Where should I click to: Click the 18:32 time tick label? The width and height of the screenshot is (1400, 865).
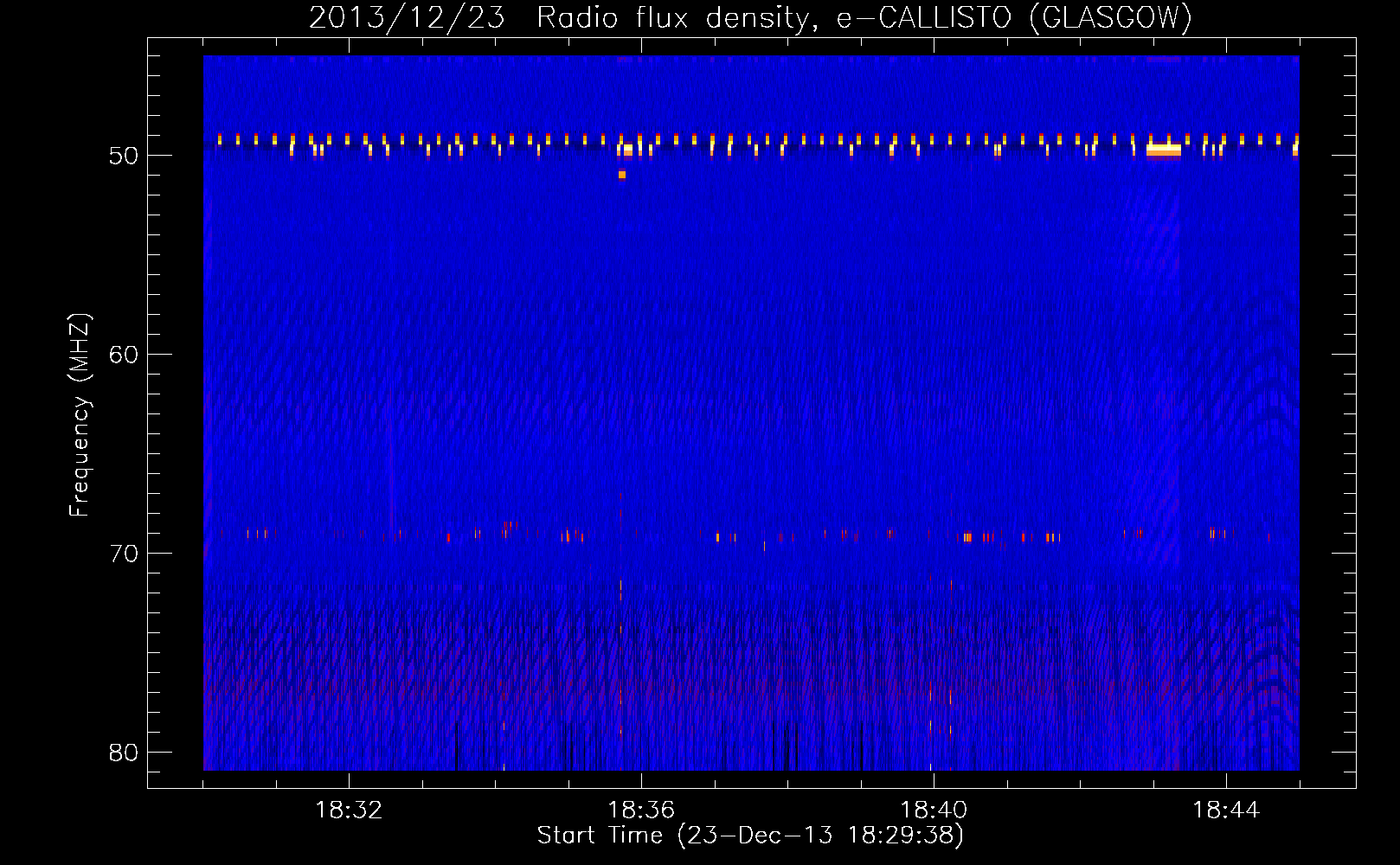[x=349, y=811]
